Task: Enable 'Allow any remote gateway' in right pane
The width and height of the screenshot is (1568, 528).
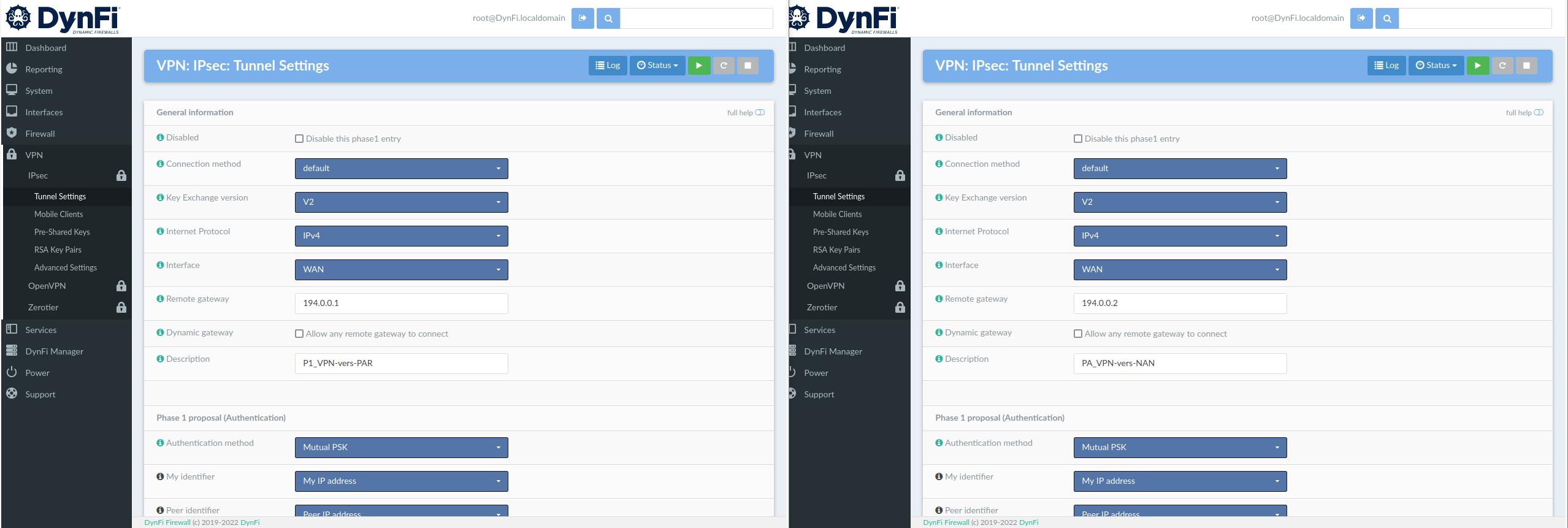Action: (x=1078, y=334)
